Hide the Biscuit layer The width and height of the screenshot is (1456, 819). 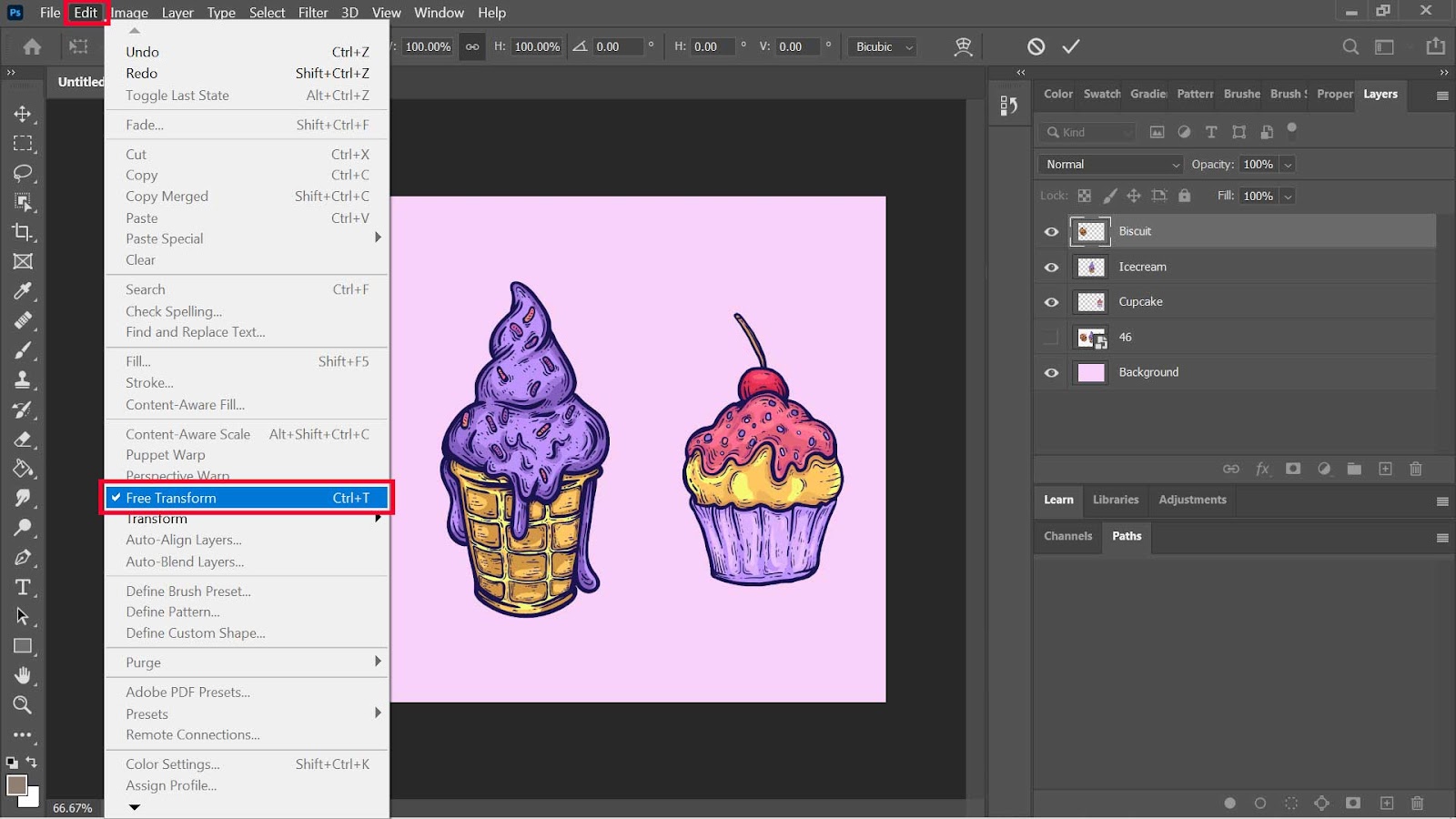coord(1051,232)
